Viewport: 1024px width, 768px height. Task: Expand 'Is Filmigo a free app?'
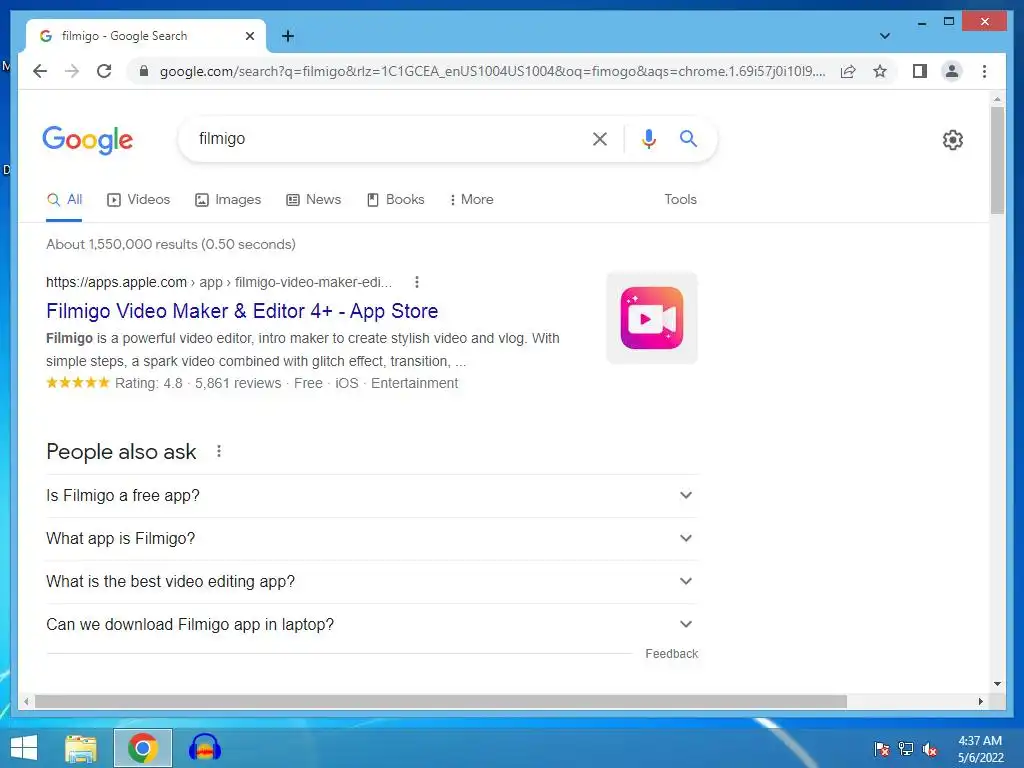pos(372,496)
